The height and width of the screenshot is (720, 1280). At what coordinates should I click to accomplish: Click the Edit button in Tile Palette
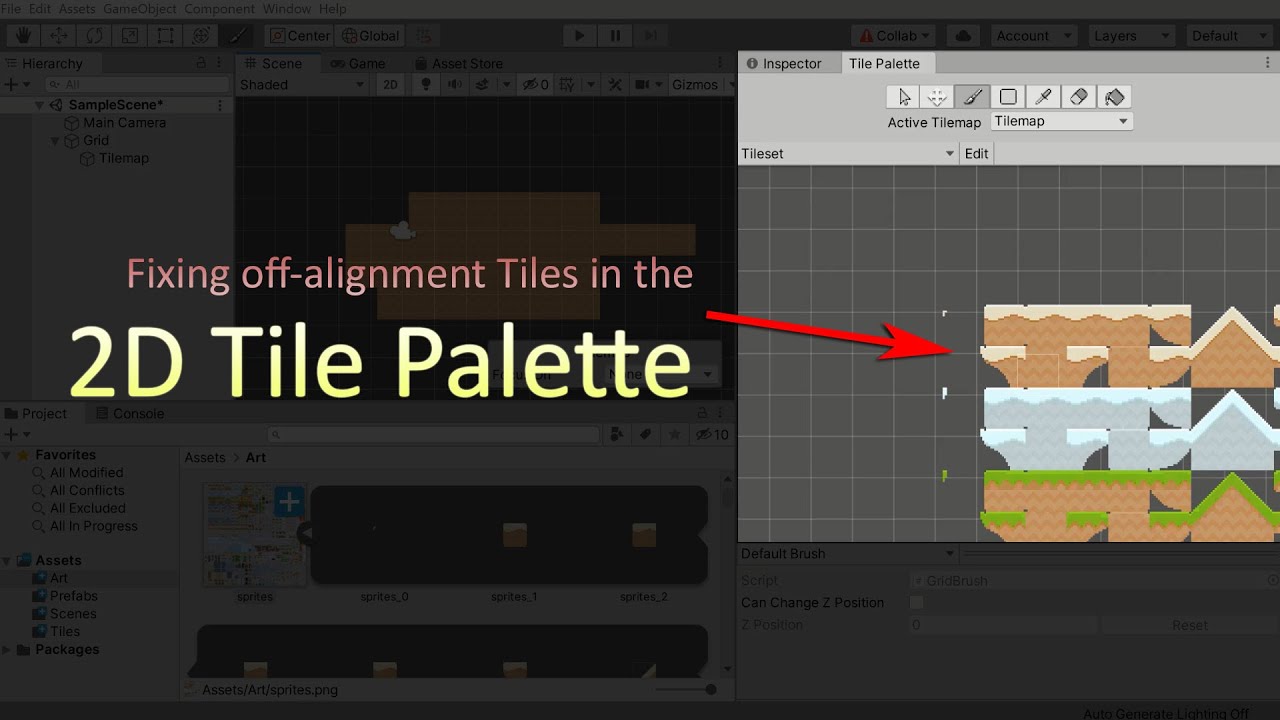point(977,154)
